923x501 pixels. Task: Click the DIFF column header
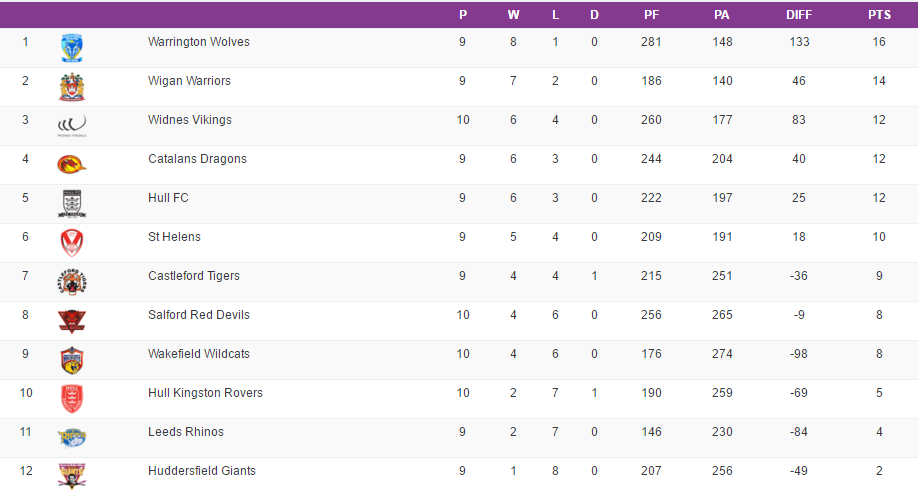(x=799, y=15)
